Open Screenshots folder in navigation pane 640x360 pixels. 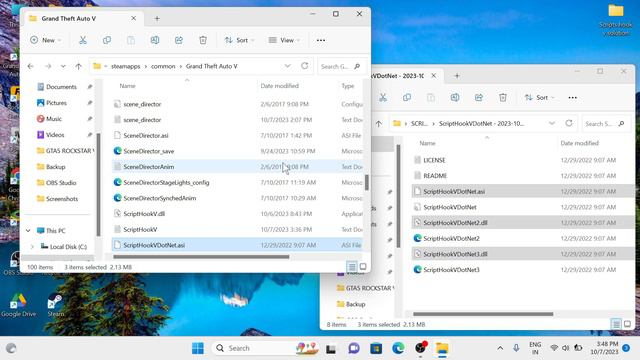(x=62, y=199)
